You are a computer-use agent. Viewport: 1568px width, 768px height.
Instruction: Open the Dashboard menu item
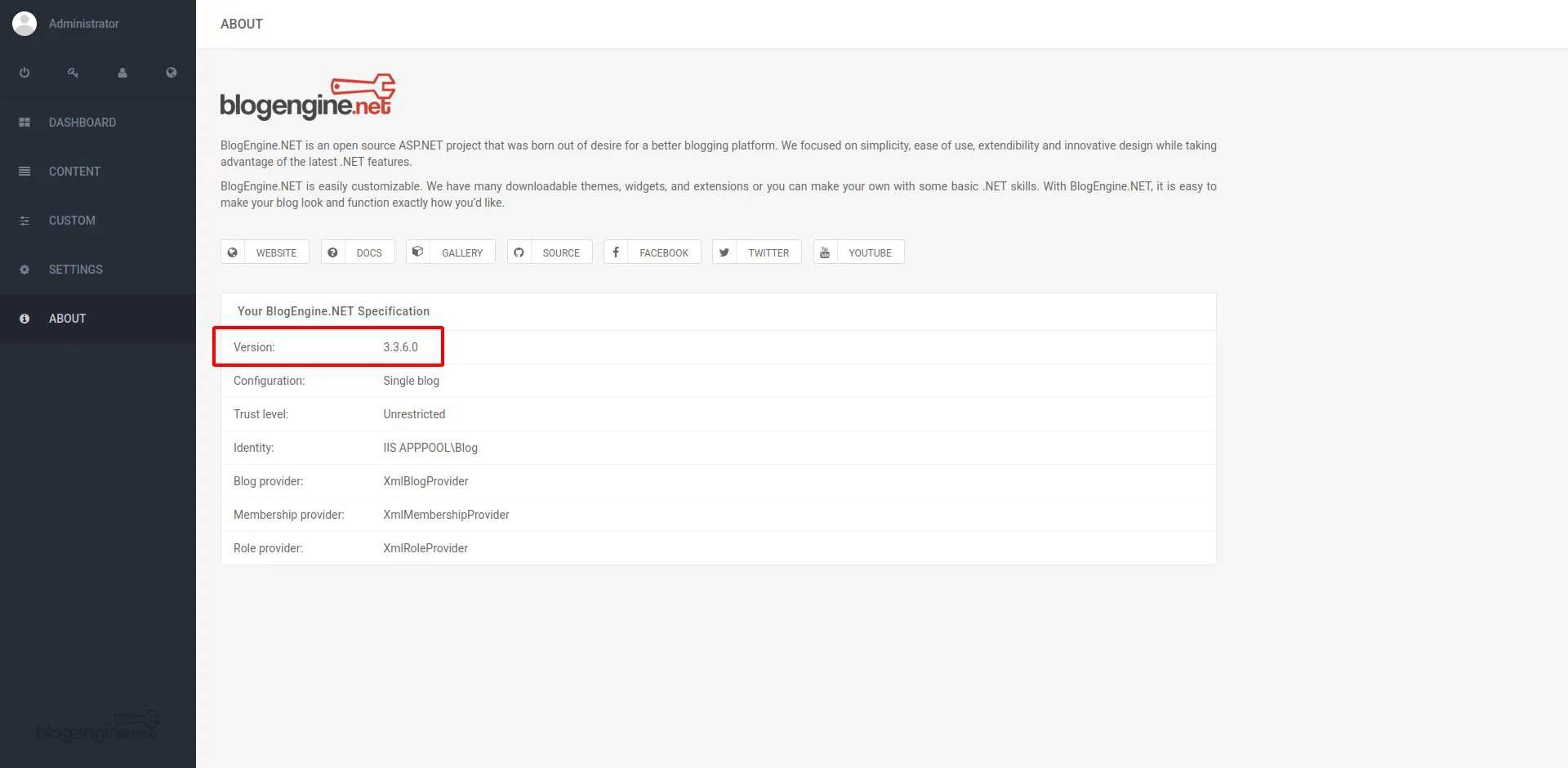click(82, 123)
